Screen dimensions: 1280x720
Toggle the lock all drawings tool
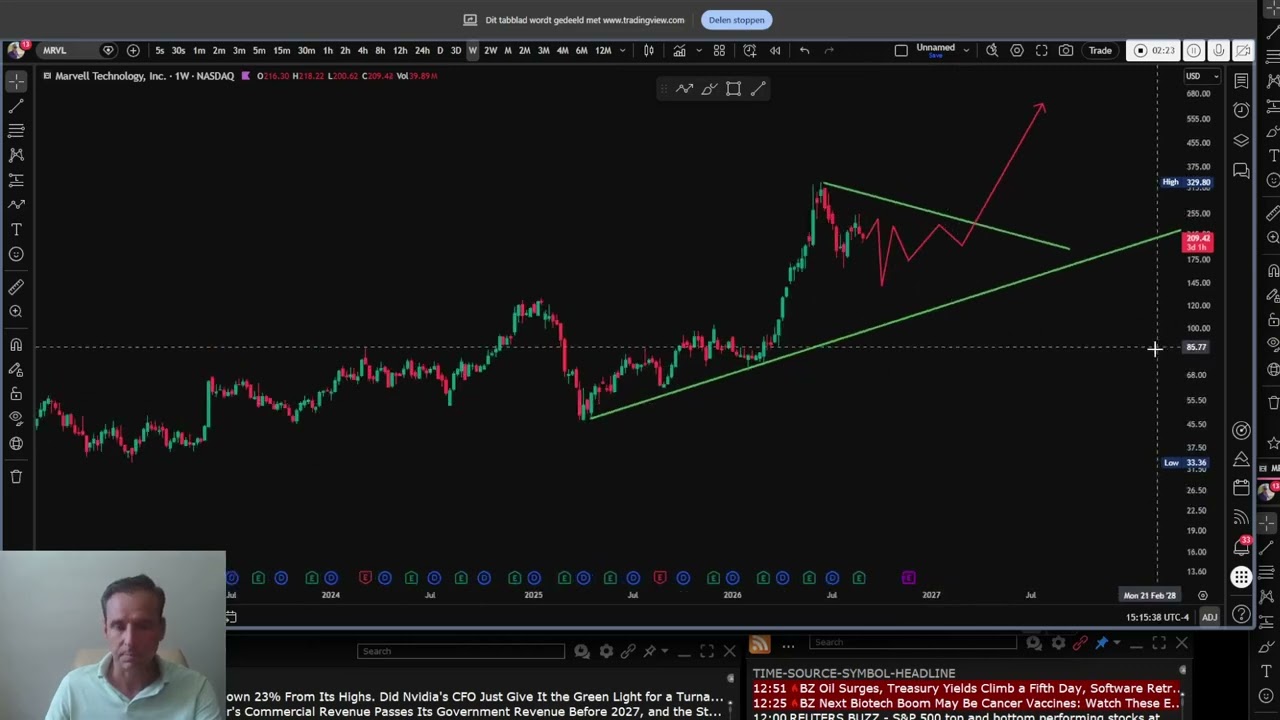[16, 394]
